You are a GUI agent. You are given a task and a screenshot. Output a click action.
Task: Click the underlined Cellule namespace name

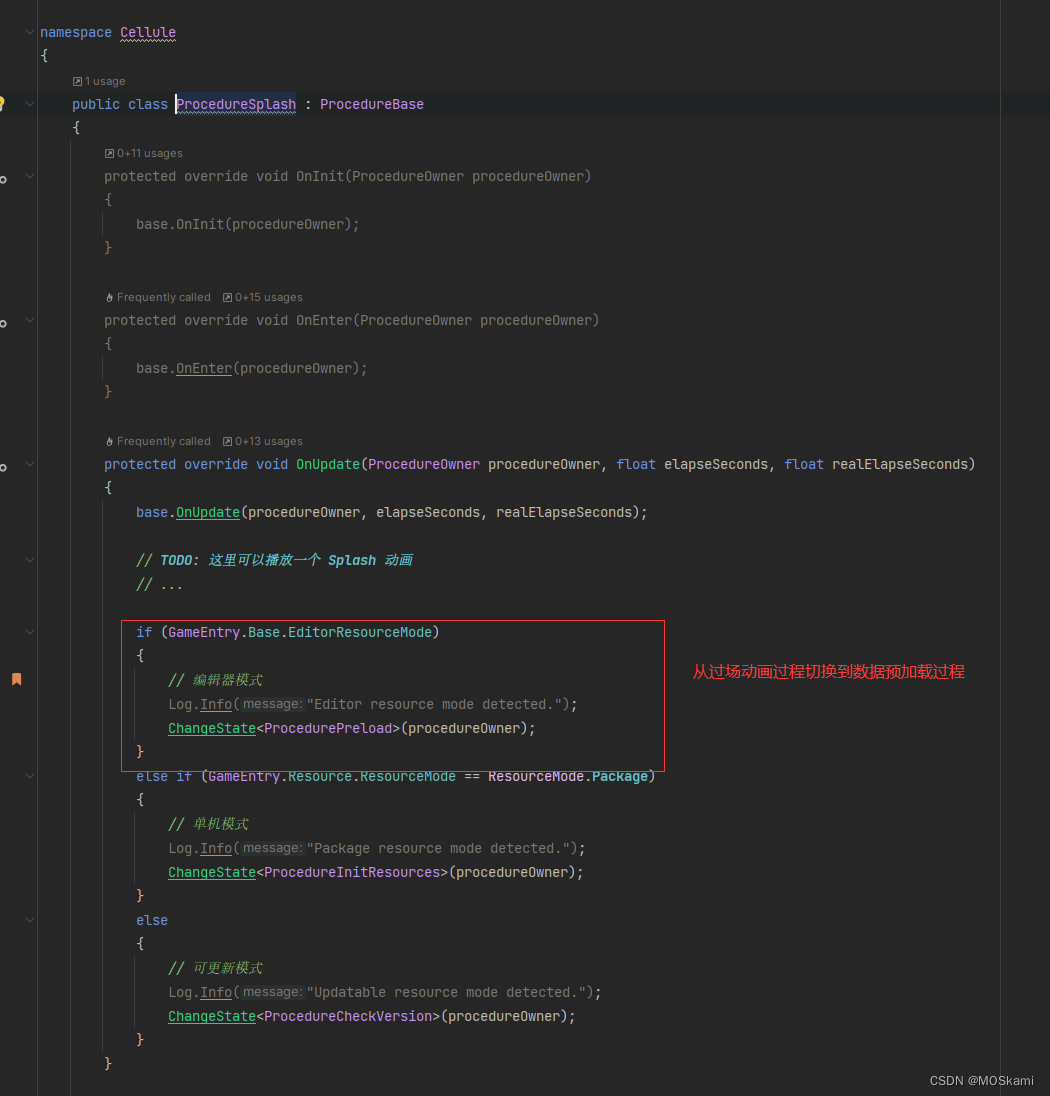(x=147, y=31)
